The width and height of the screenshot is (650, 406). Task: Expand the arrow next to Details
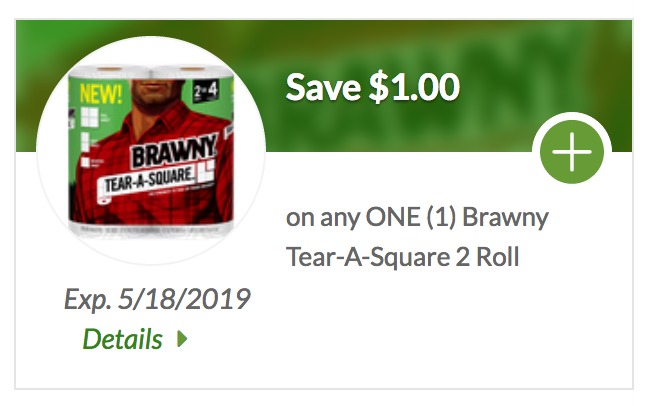tap(182, 339)
